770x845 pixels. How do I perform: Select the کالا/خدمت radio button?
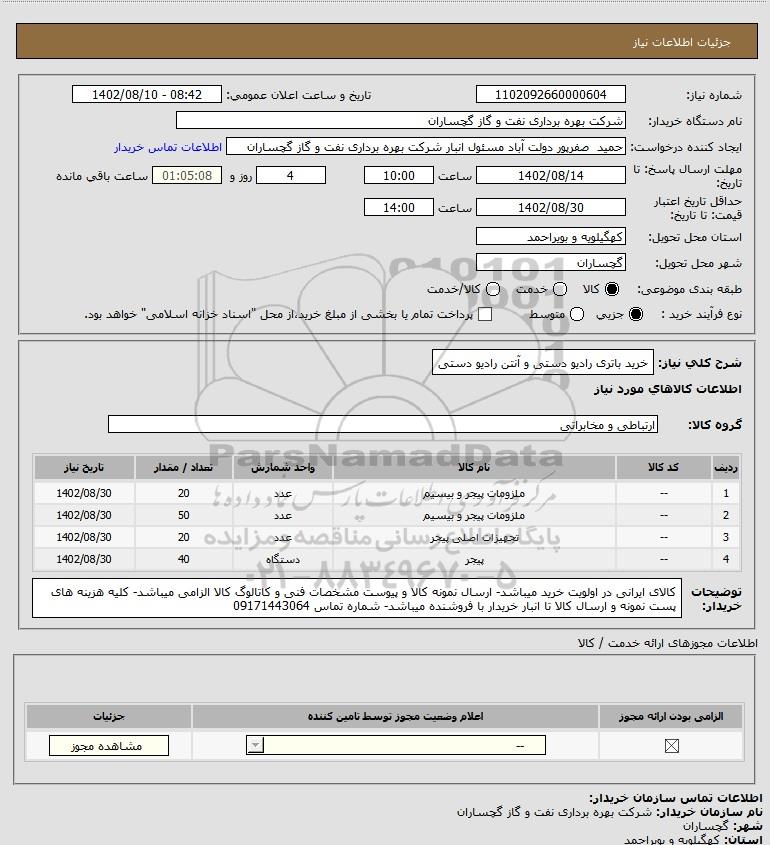click(492, 289)
